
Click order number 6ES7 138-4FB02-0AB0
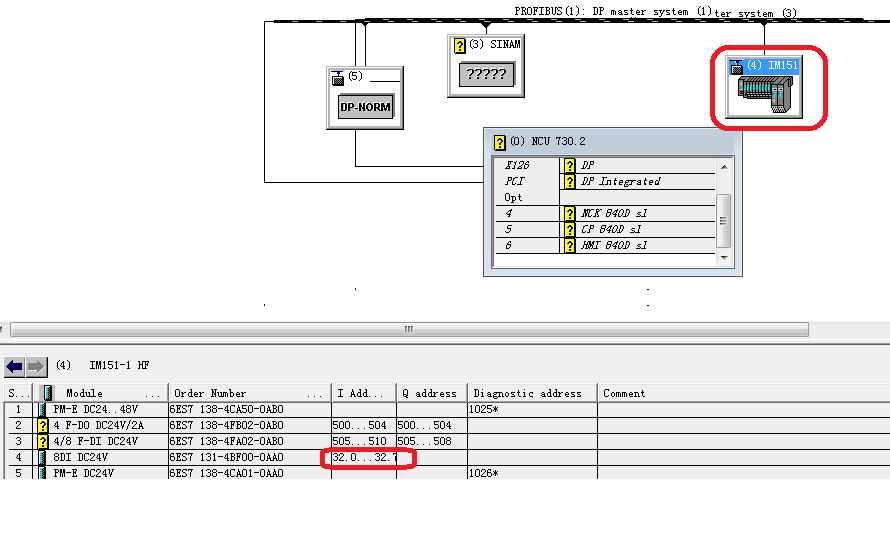tap(226, 425)
